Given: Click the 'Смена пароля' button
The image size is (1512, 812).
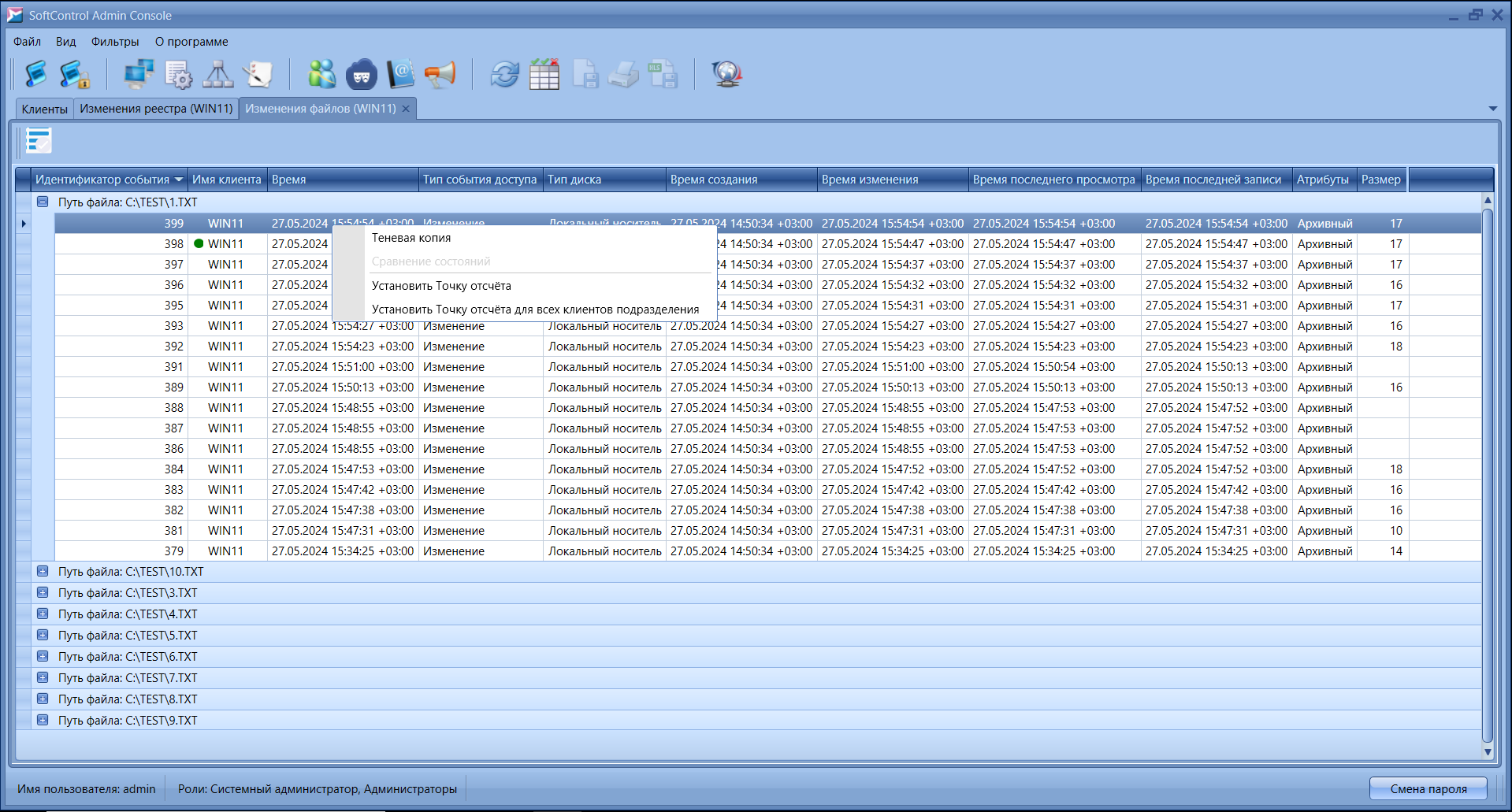Looking at the screenshot, I should coord(1428,788).
